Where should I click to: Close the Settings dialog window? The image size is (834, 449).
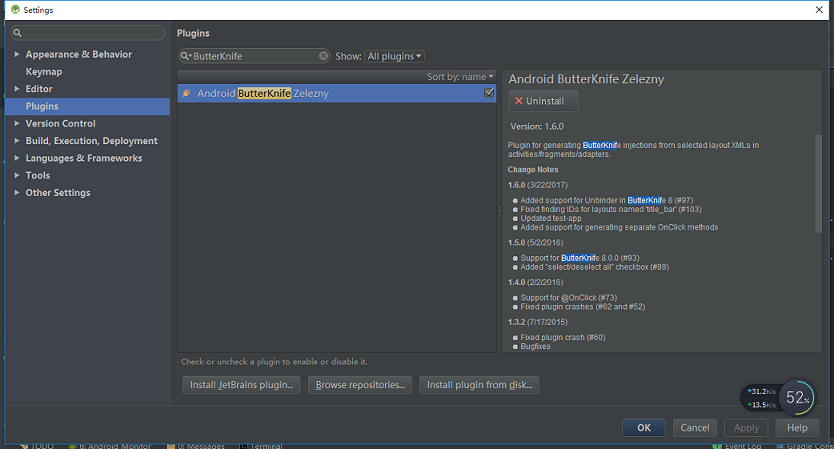819,10
